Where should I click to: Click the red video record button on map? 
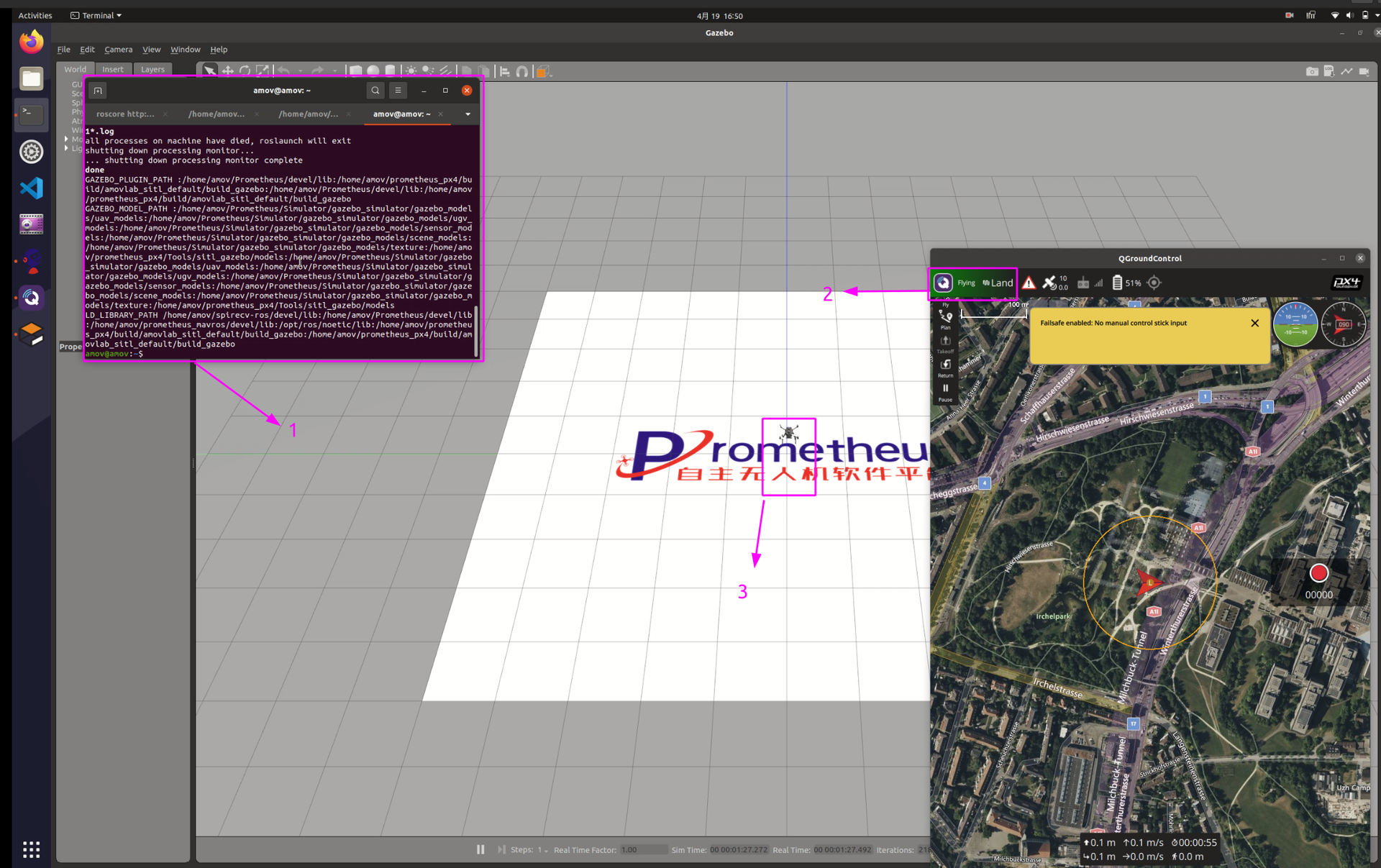pos(1318,572)
